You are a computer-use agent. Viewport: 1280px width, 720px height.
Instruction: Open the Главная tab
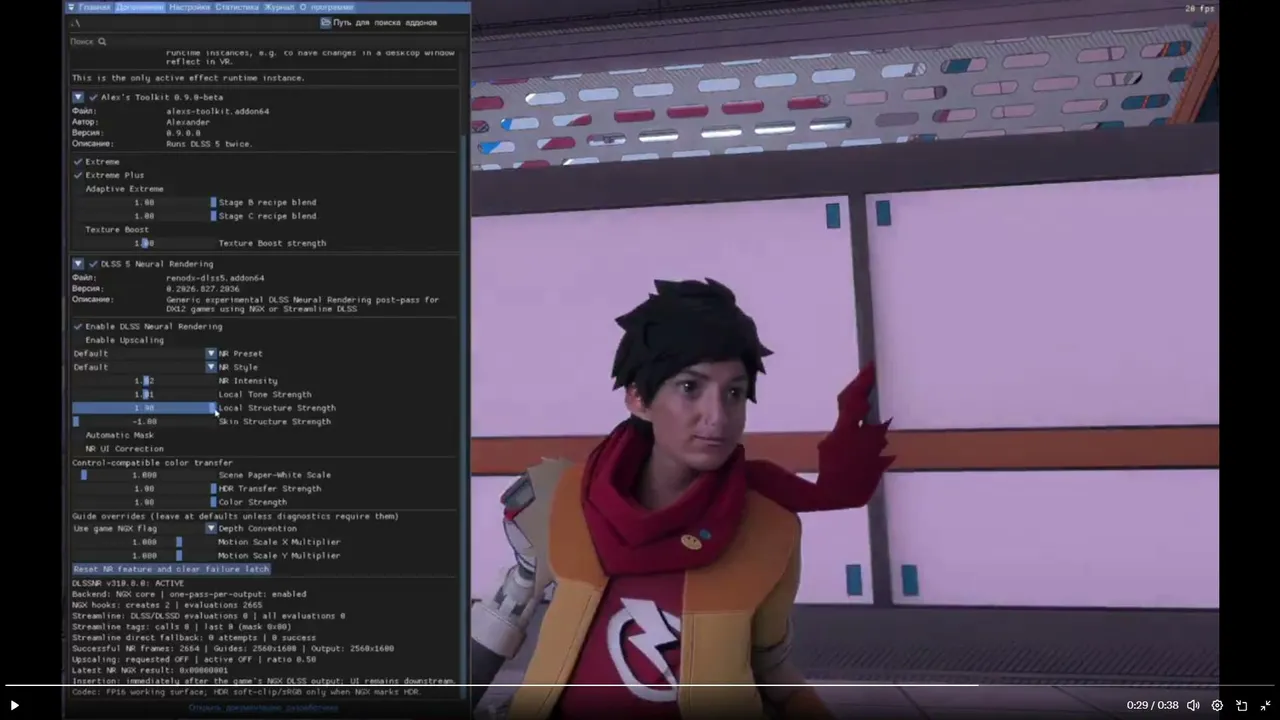(x=94, y=7)
